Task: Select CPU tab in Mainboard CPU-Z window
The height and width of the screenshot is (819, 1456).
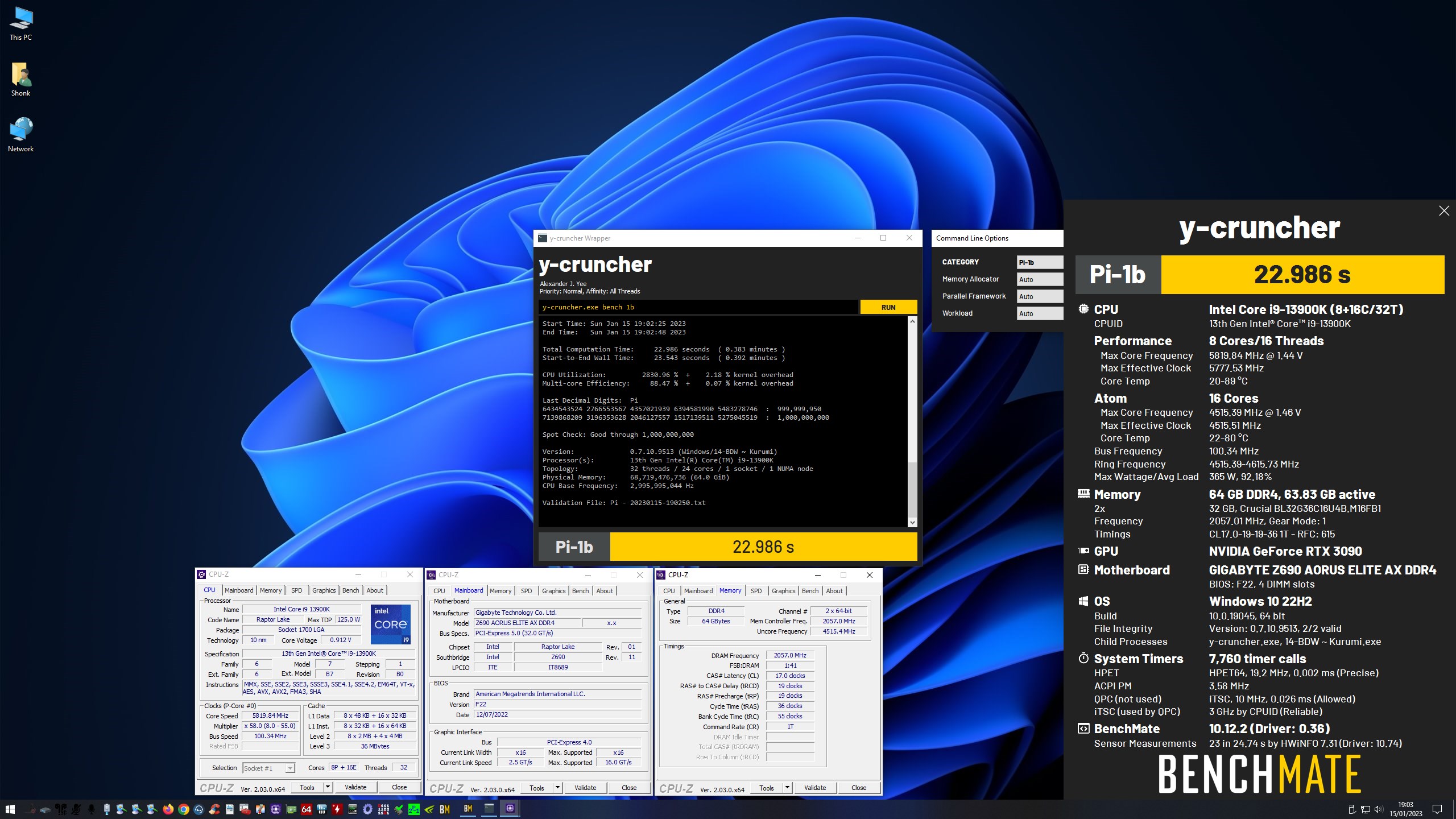Action: click(x=439, y=591)
